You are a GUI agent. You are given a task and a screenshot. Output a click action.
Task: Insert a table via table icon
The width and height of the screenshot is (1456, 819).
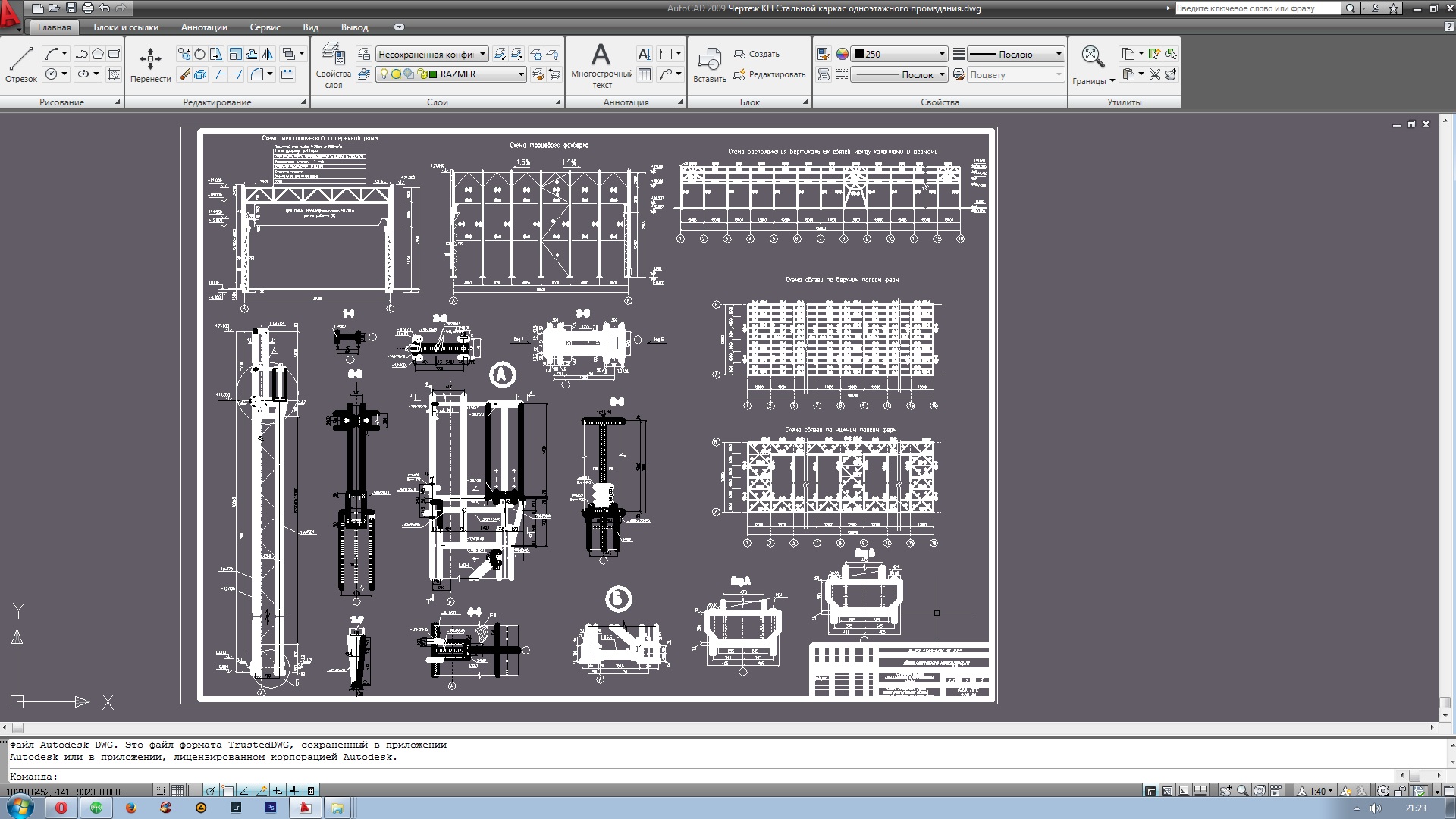pyautogui.click(x=645, y=74)
